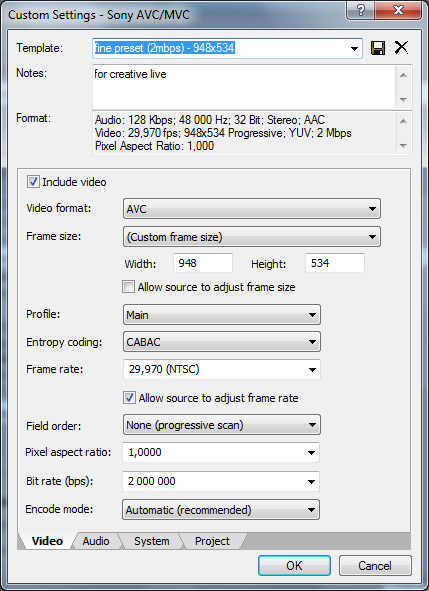Open the Encode mode dropdown

pos(221,510)
